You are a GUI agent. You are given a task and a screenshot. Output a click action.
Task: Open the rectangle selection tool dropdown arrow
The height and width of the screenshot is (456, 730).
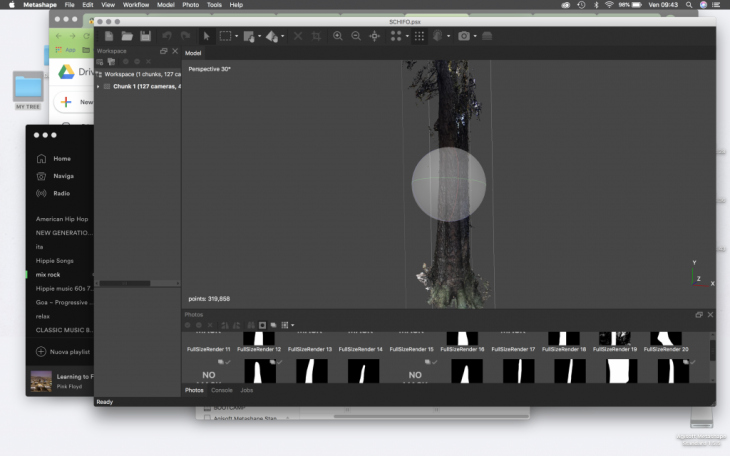pyautogui.click(x=237, y=37)
